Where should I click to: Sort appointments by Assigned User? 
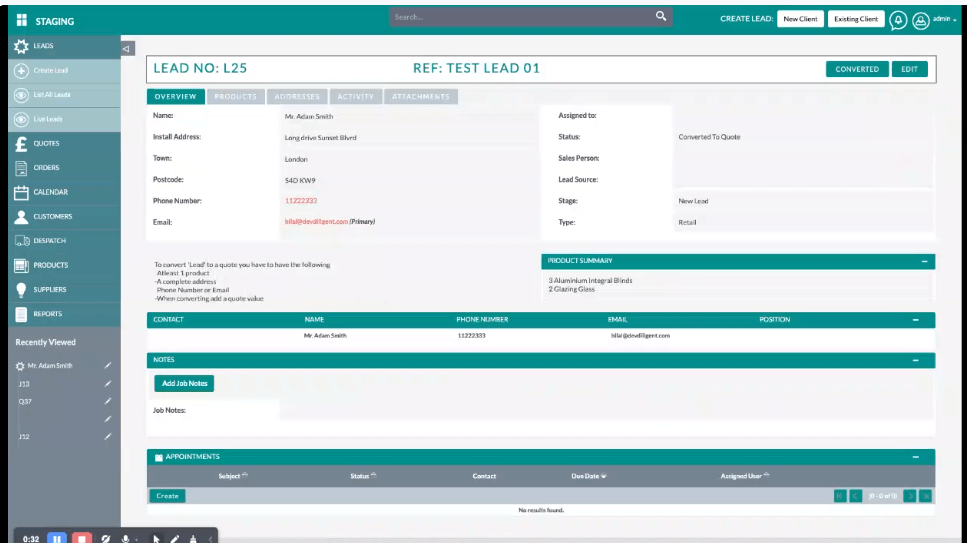point(745,476)
